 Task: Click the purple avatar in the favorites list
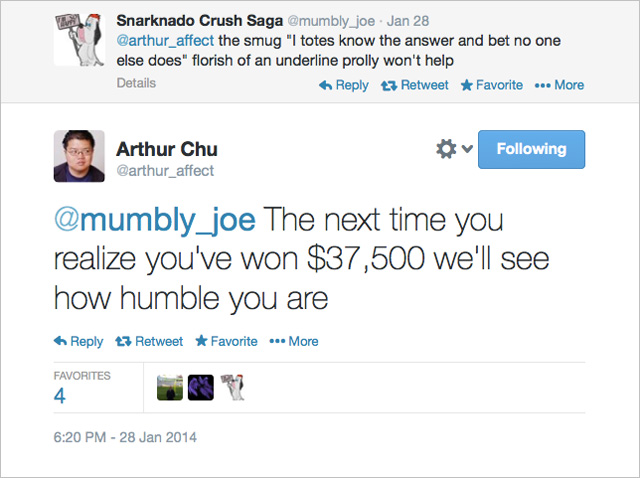pyautogui.click(x=201, y=387)
